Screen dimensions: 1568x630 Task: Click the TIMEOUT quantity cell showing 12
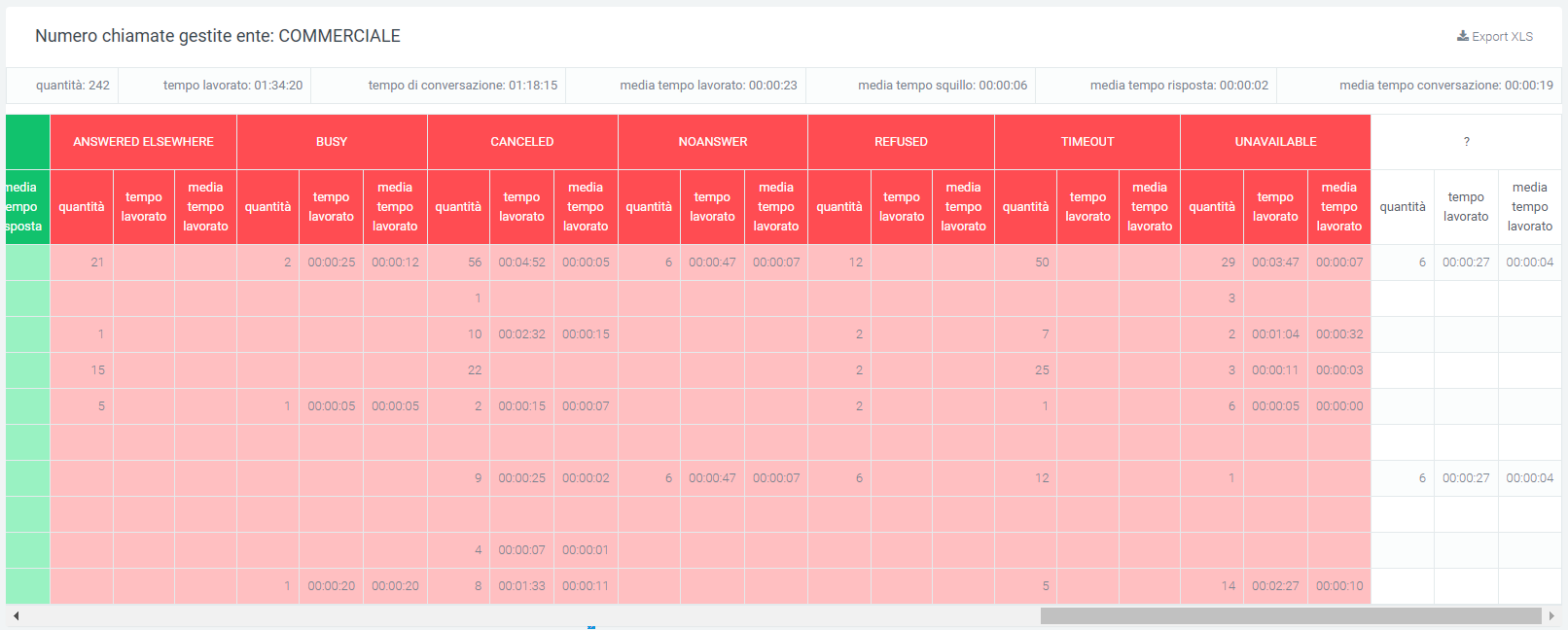1025,478
